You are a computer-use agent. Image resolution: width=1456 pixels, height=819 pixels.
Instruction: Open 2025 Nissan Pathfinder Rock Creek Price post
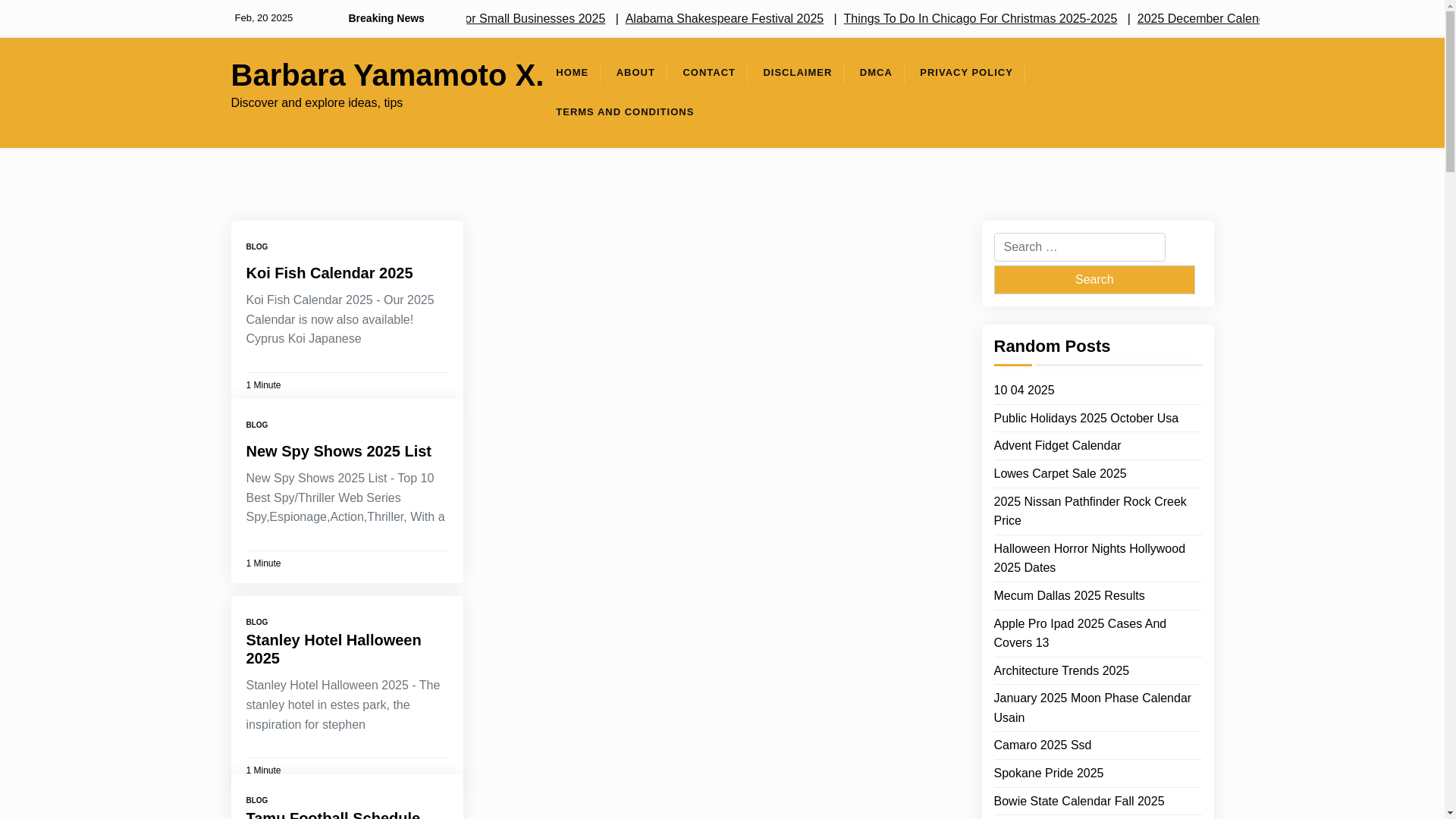(1090, 511)
